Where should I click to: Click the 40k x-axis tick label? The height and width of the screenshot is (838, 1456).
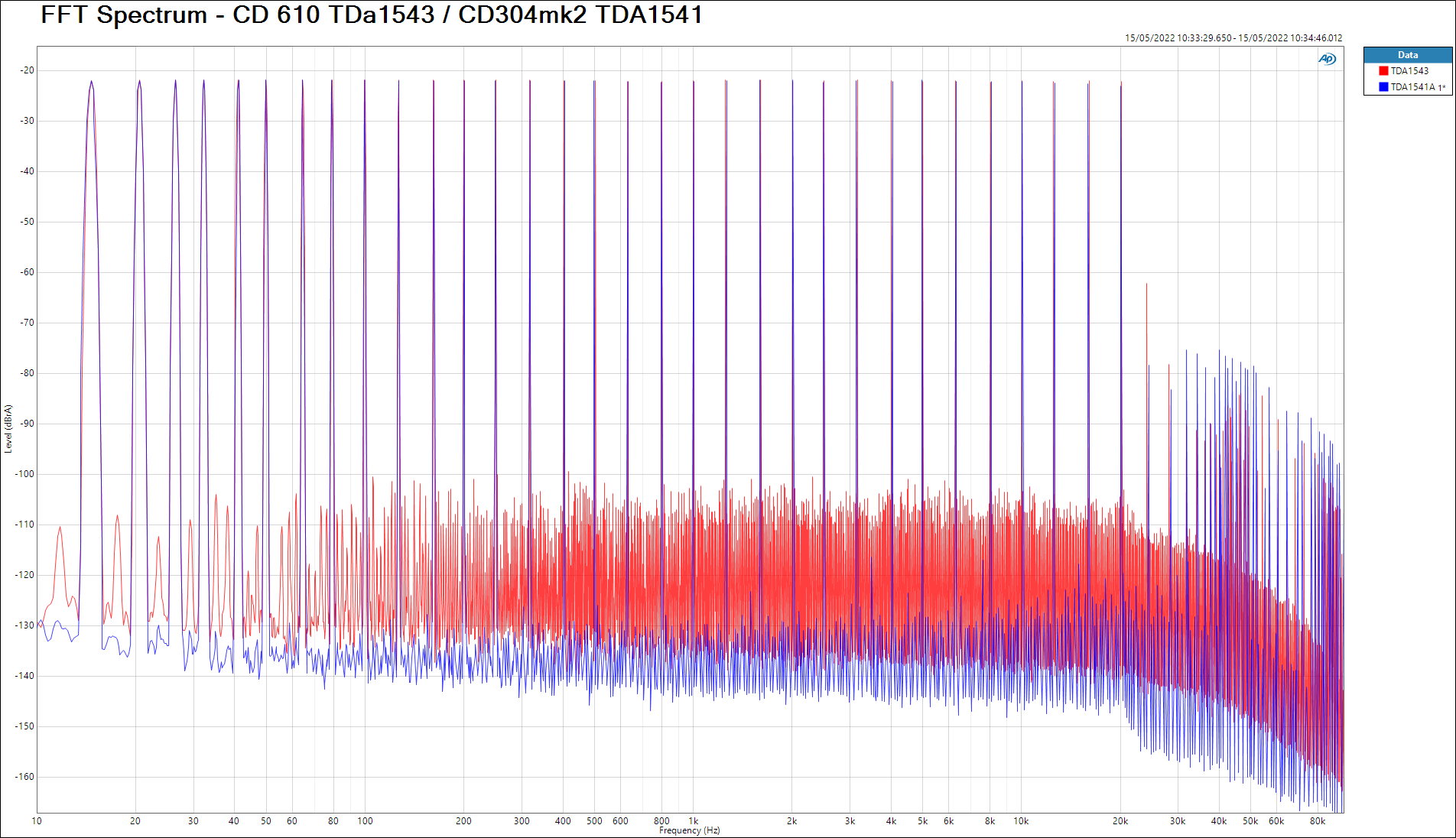1219,821
